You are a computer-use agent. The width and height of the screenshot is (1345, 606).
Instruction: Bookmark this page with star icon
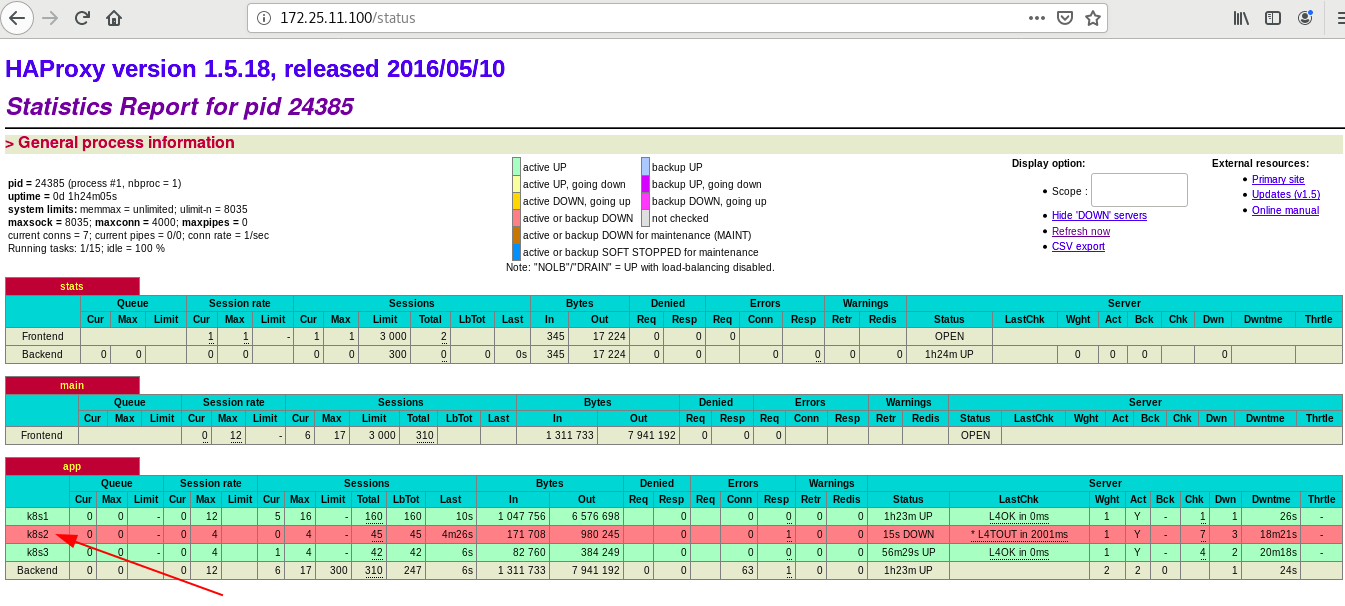pyautogui.click(x=1093, y=18)
